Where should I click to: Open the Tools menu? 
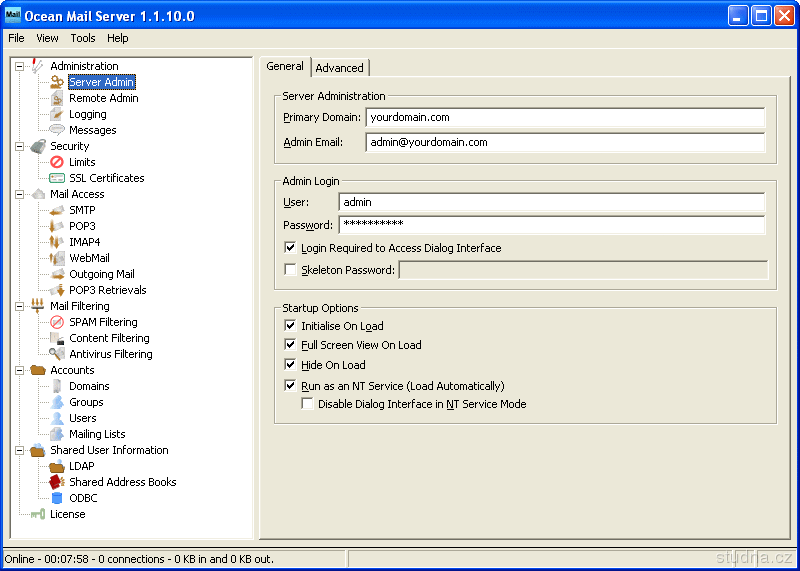(83, 38)
